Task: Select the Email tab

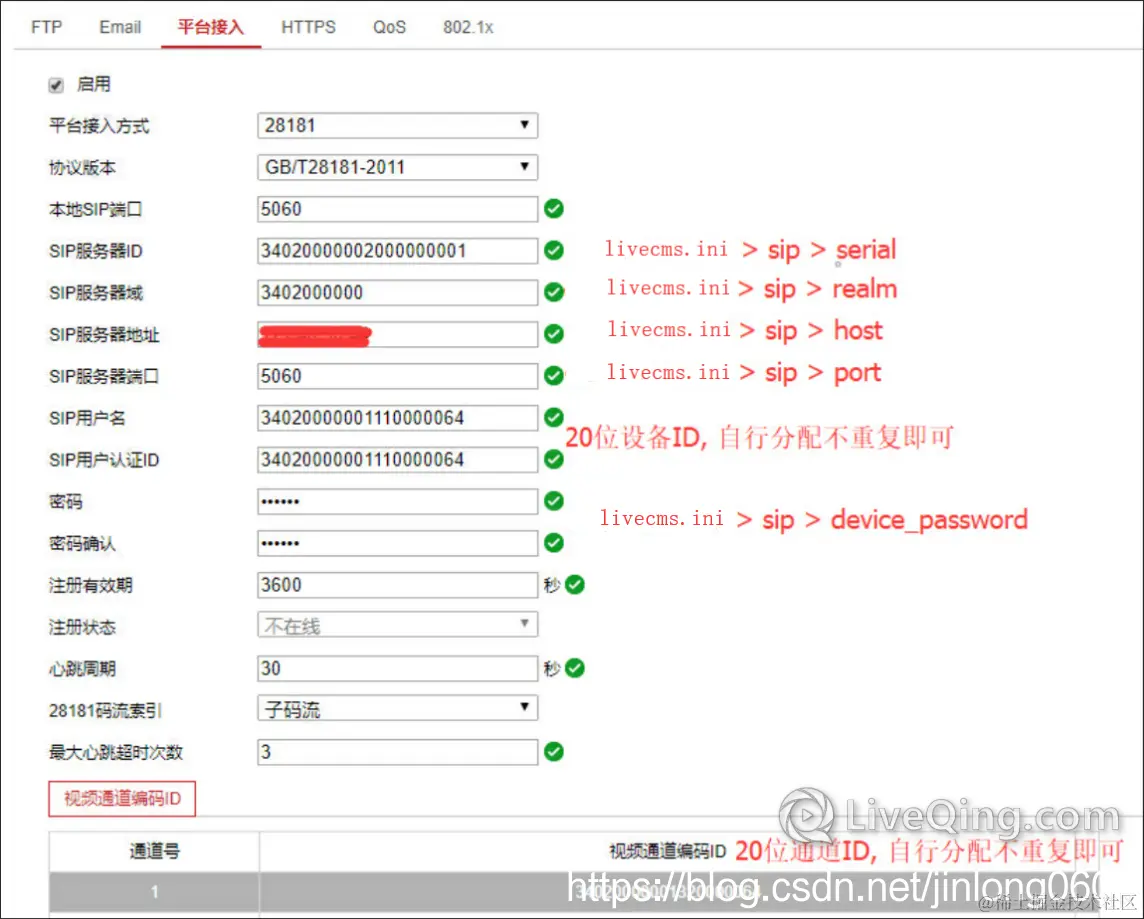Action: [119, 27]
